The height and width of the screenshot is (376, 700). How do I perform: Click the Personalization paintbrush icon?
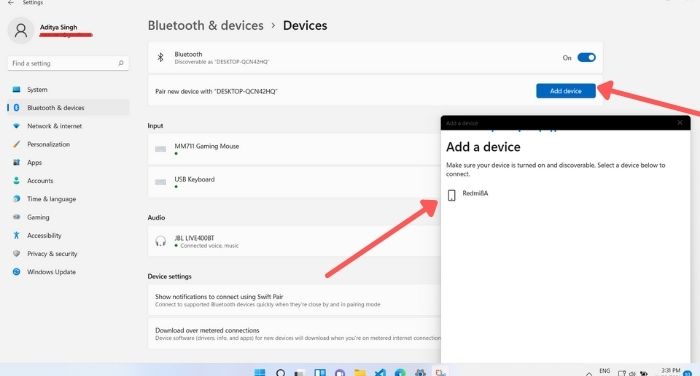pyautogui.click(x=17, y=144)
